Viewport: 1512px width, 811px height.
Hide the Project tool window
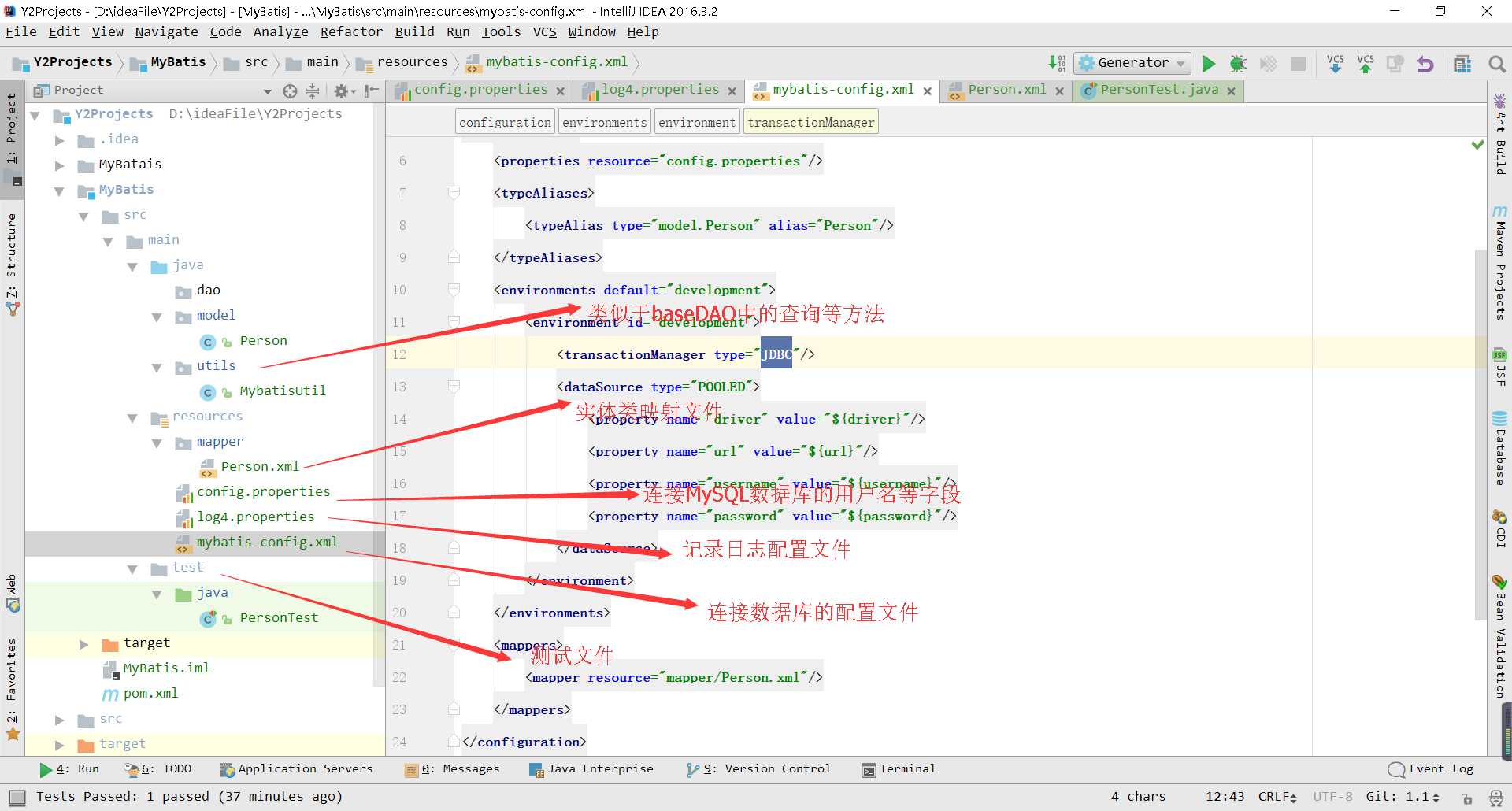pyautogui.click(x=372, y=91)
